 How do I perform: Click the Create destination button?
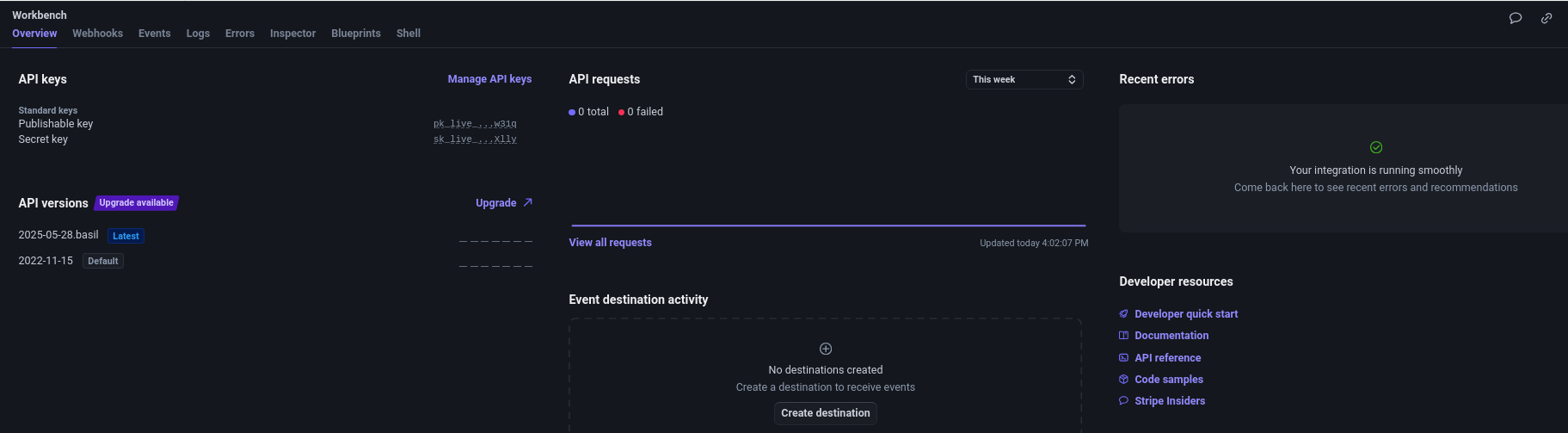pyautogui.click(x=826, y=413)
